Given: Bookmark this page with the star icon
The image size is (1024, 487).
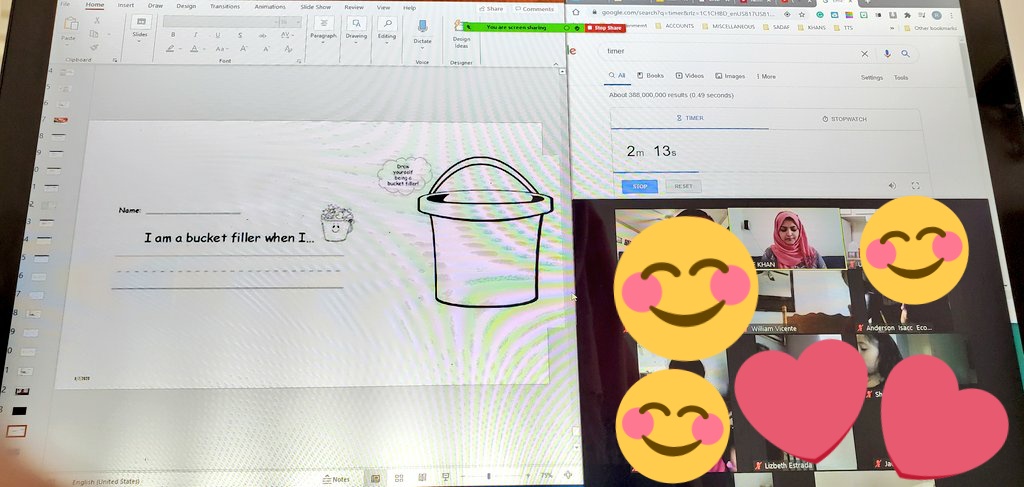Looking at the screenshot, I should [801, 14].
